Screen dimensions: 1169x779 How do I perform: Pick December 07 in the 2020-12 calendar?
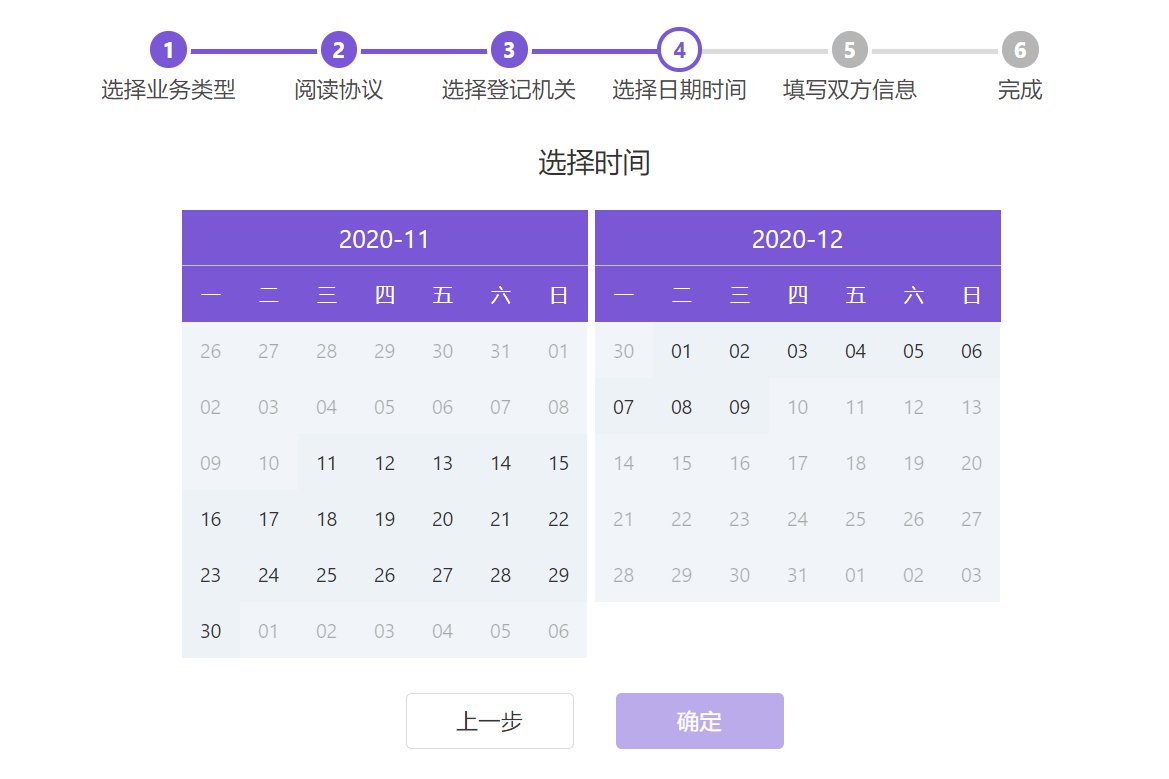(623, 407)
